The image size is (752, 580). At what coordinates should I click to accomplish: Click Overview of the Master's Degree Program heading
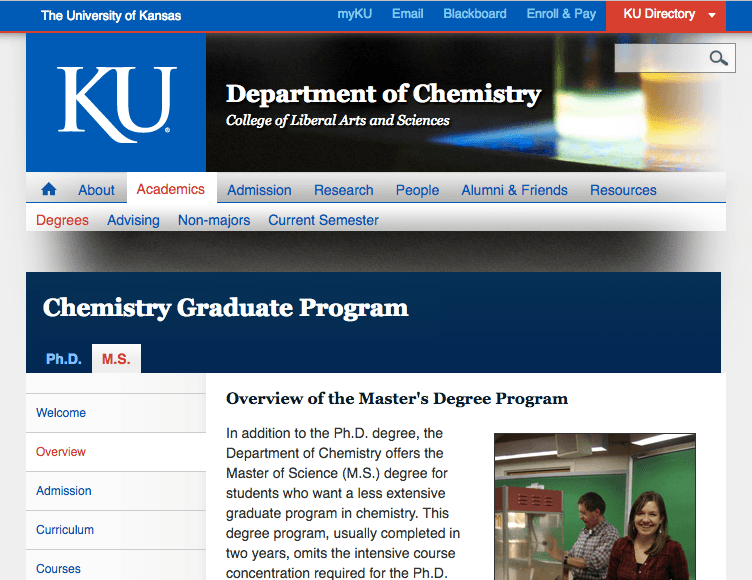(x=397, y=399)
